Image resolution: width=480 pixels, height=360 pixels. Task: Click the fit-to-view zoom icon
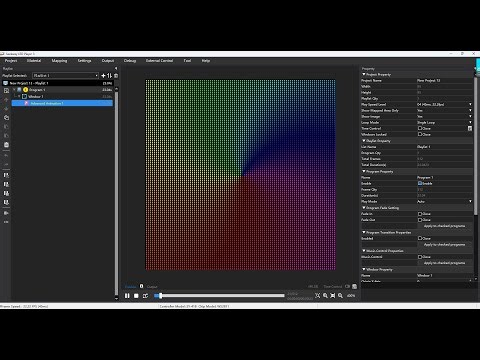point(318,296)
